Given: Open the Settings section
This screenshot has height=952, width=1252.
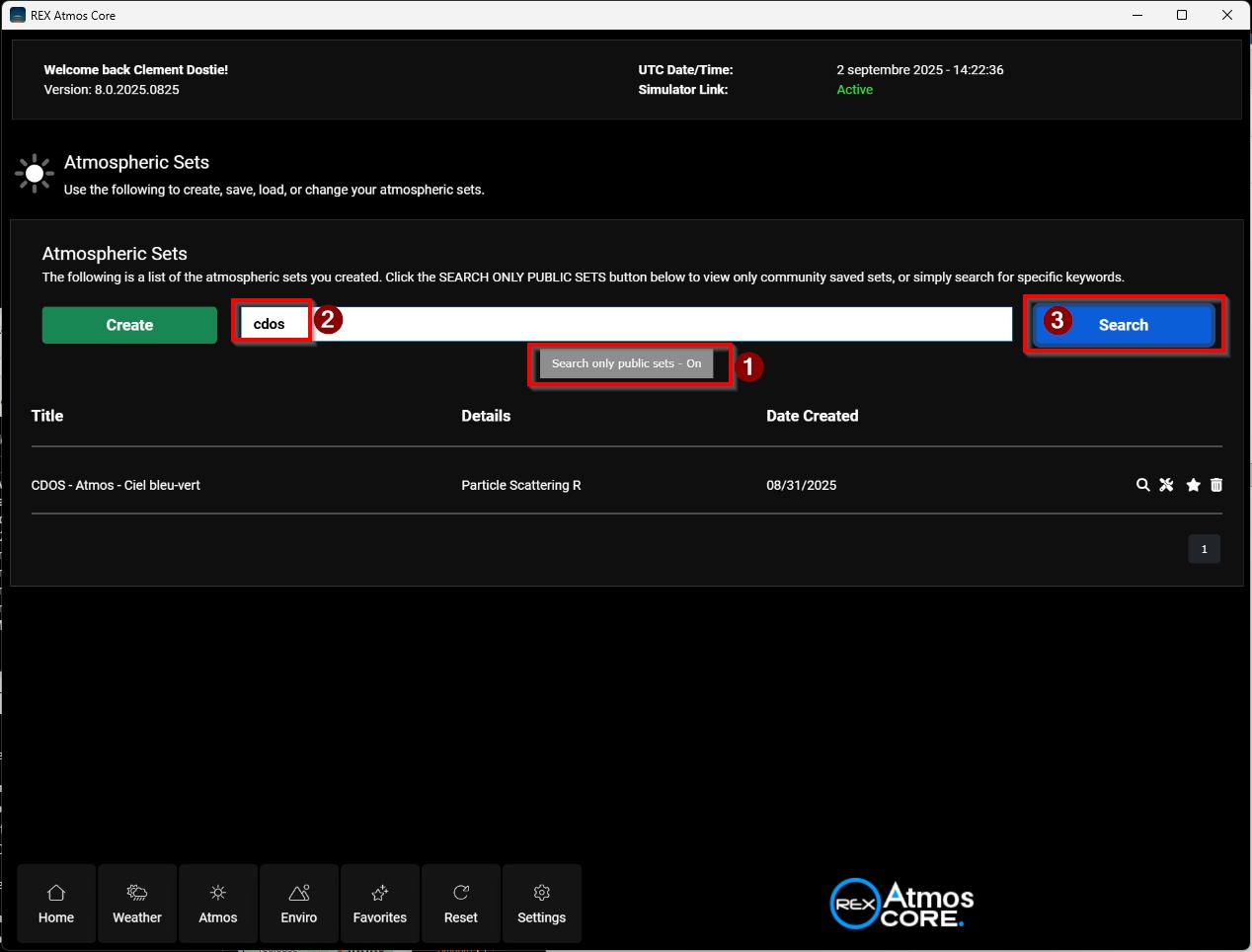Looking at the screenshot, I should click(542, 904).
